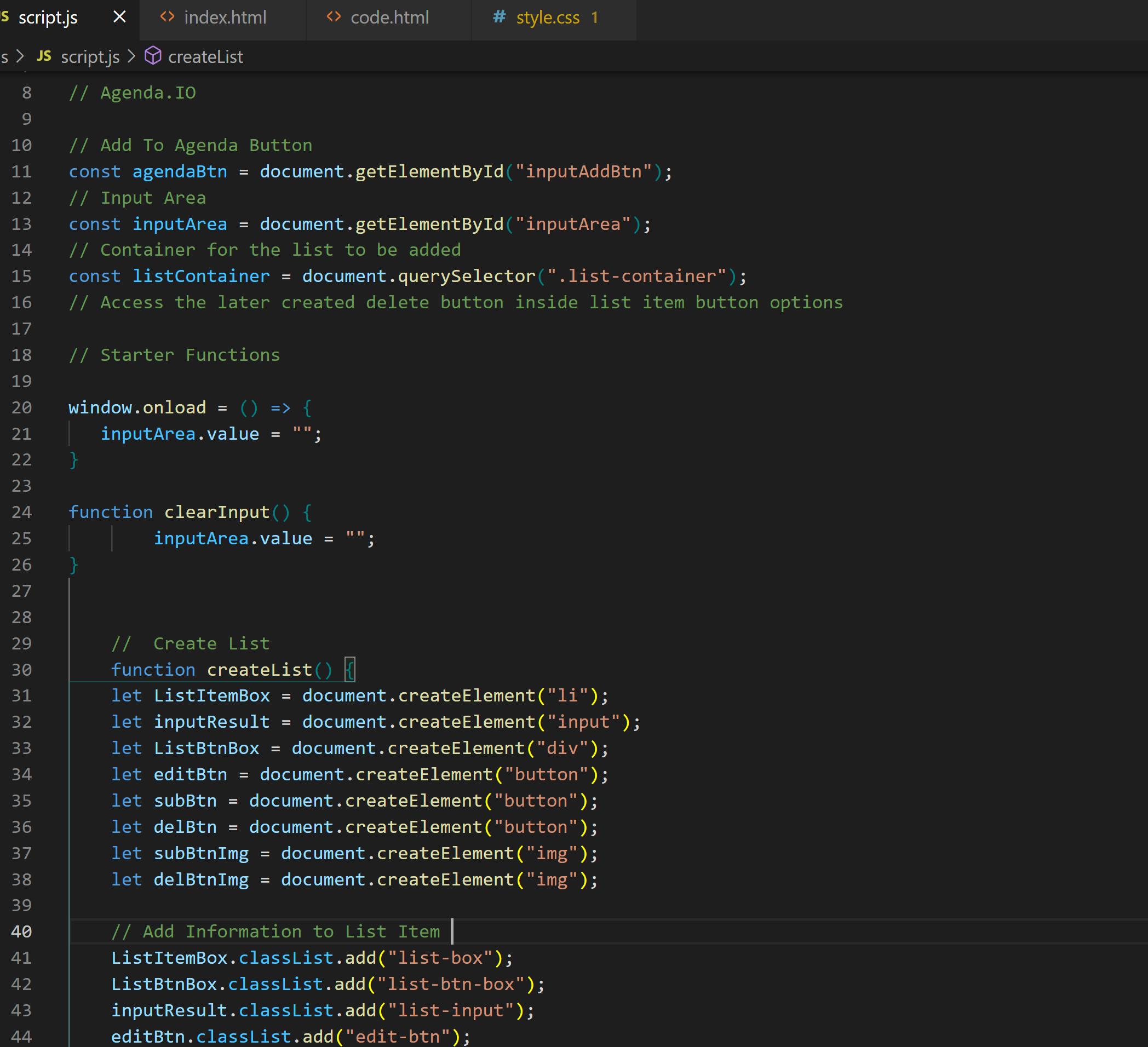The height and width of the screenshot is (1047, 1148).
Task: Click the CSS hash icon on style.css tab
Action: (499, 17)
